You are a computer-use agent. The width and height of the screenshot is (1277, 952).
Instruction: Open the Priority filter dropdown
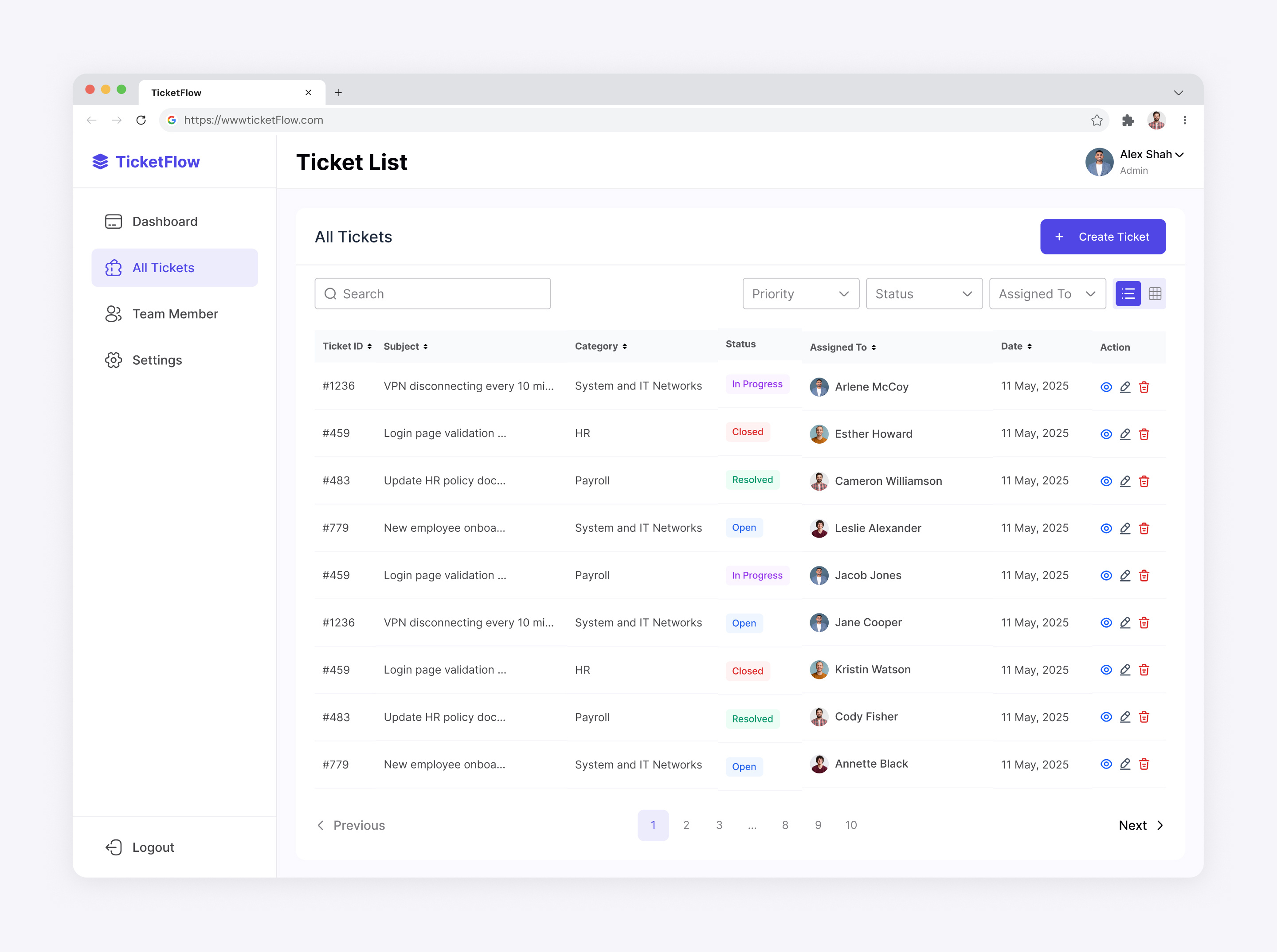click(800, 294)
